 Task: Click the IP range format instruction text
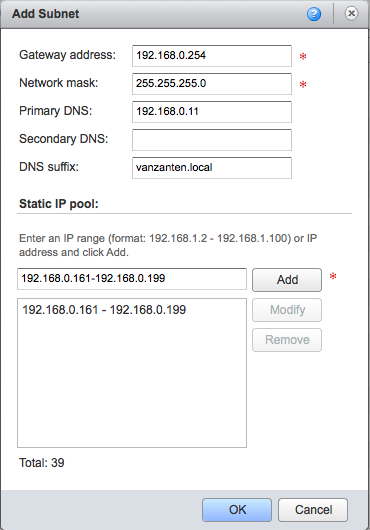pos(168,245)
